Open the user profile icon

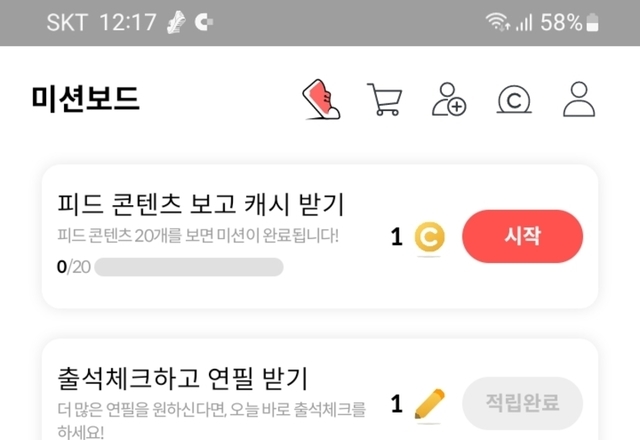579,100
